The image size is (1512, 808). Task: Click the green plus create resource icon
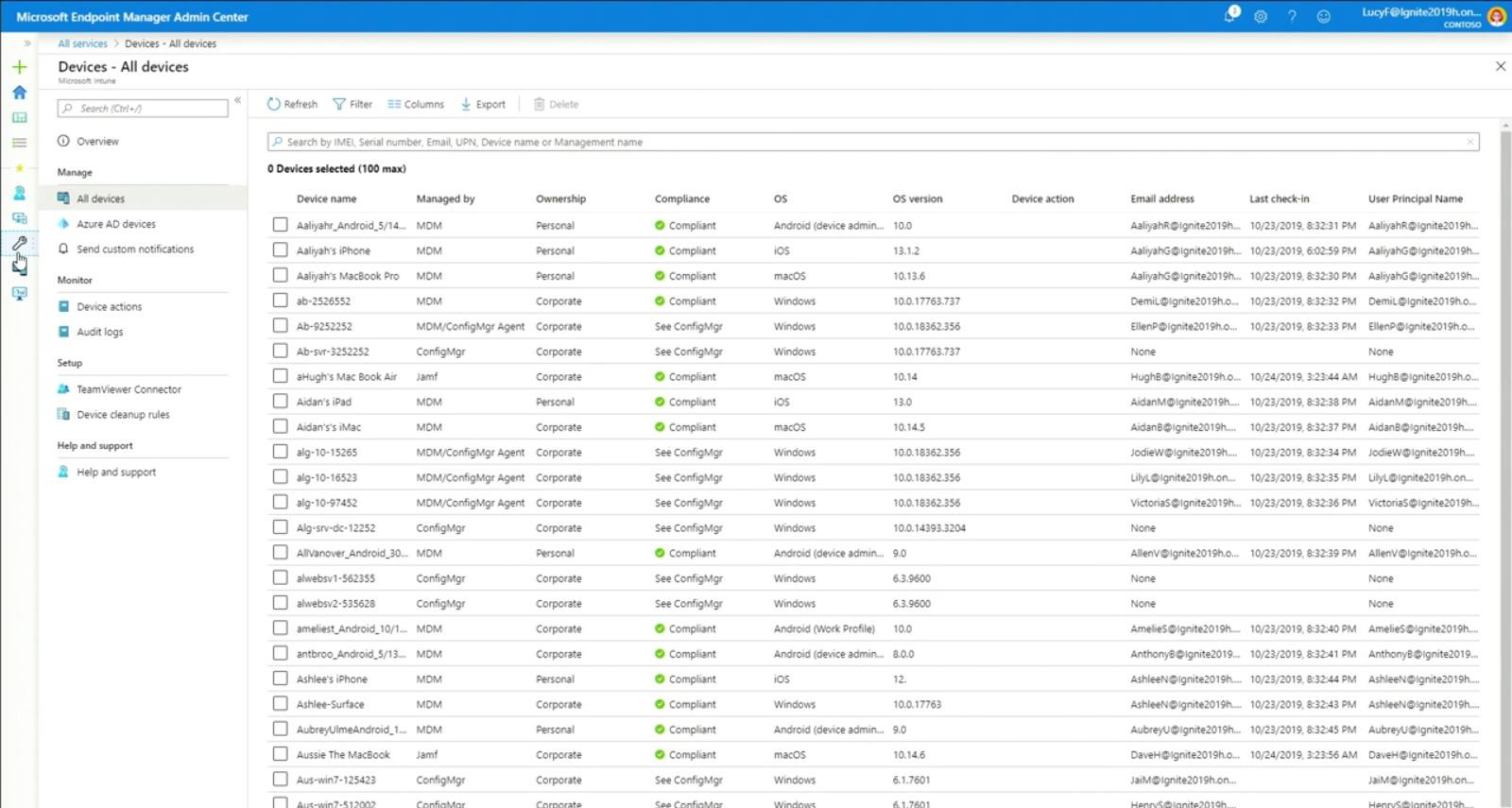tap(19, 67)
